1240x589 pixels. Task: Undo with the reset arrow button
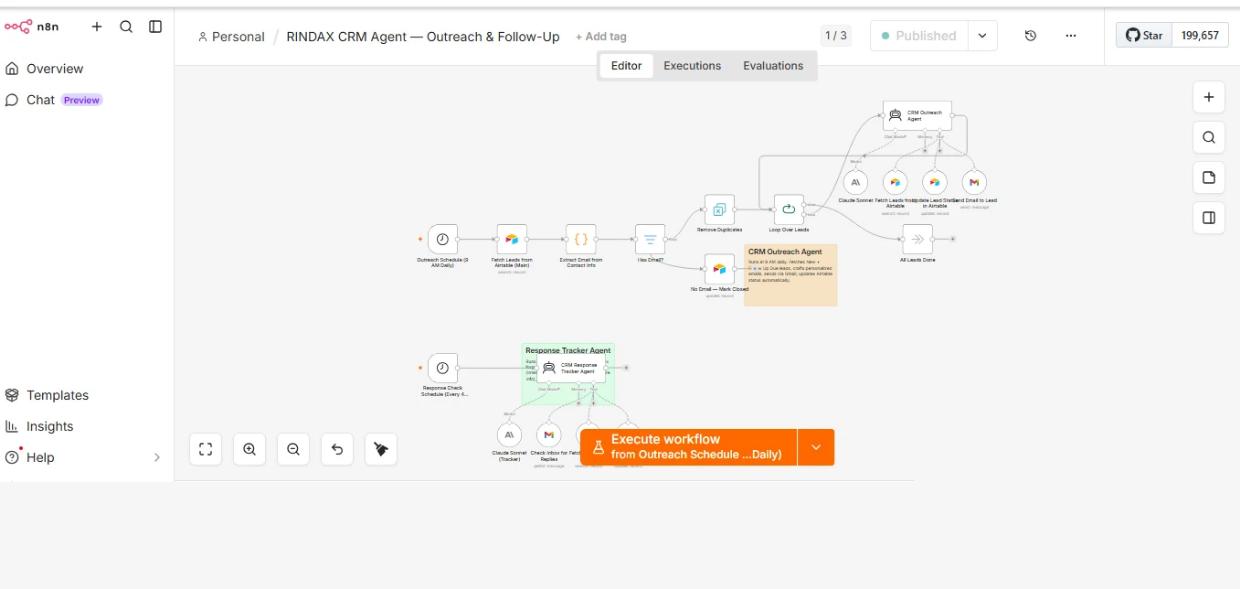click(337, 450)
